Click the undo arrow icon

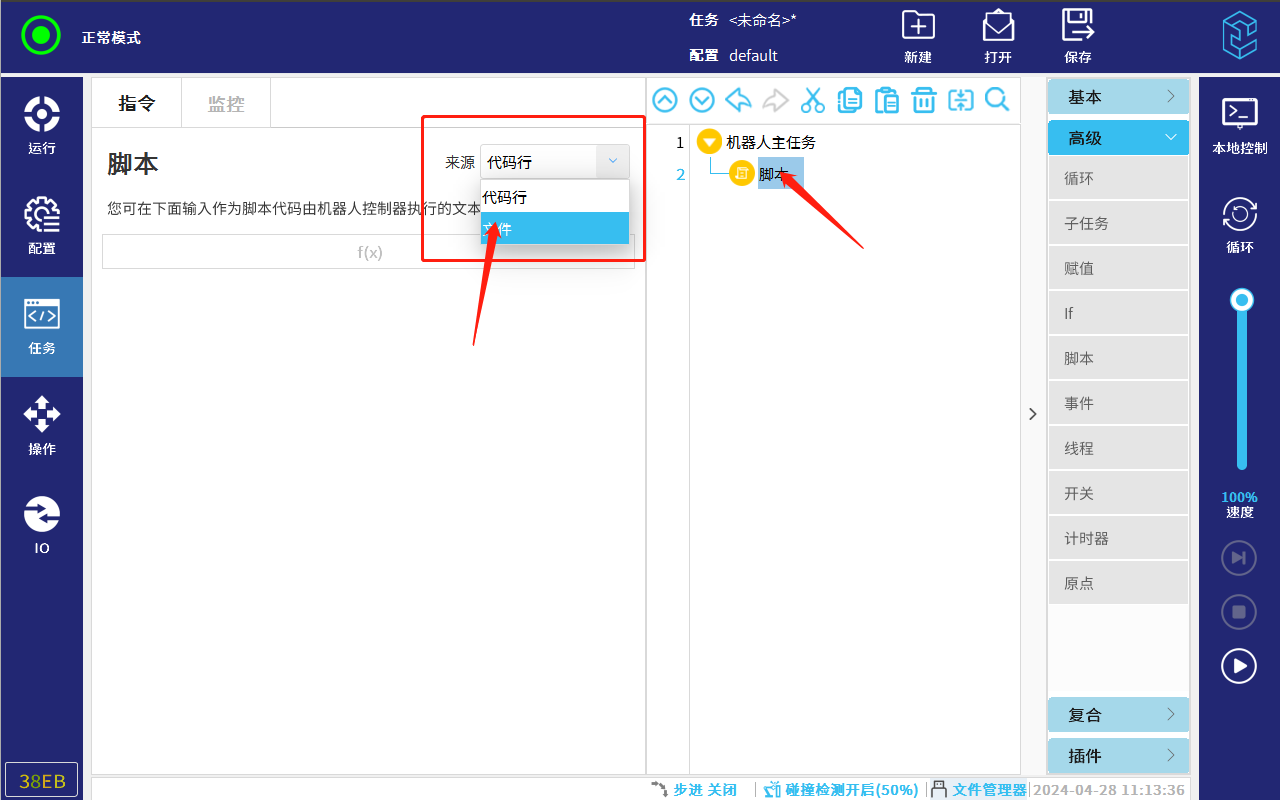pos(738,100)
